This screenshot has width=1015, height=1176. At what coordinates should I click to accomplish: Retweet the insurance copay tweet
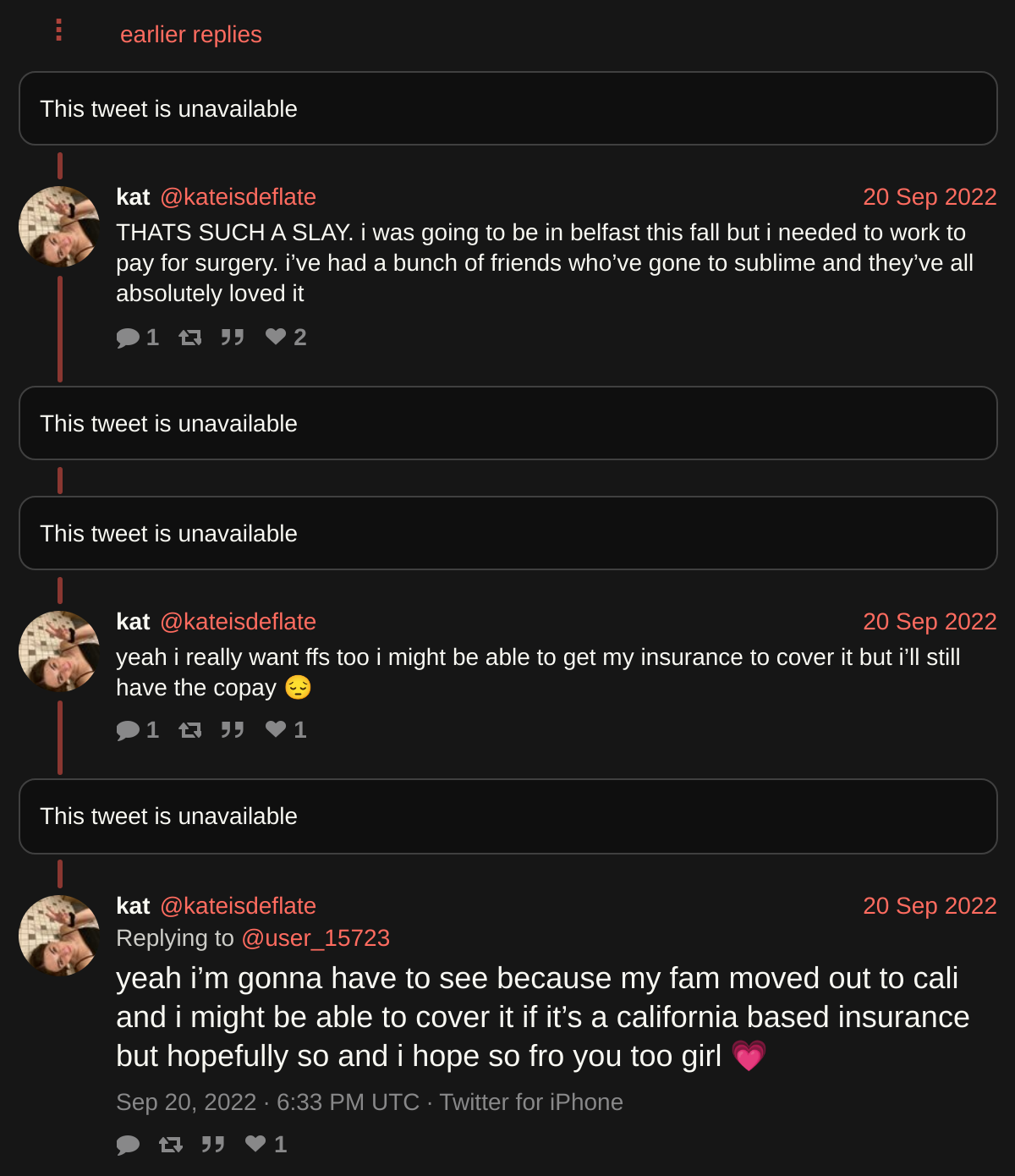pyautogui.click(x=190, y=730)
